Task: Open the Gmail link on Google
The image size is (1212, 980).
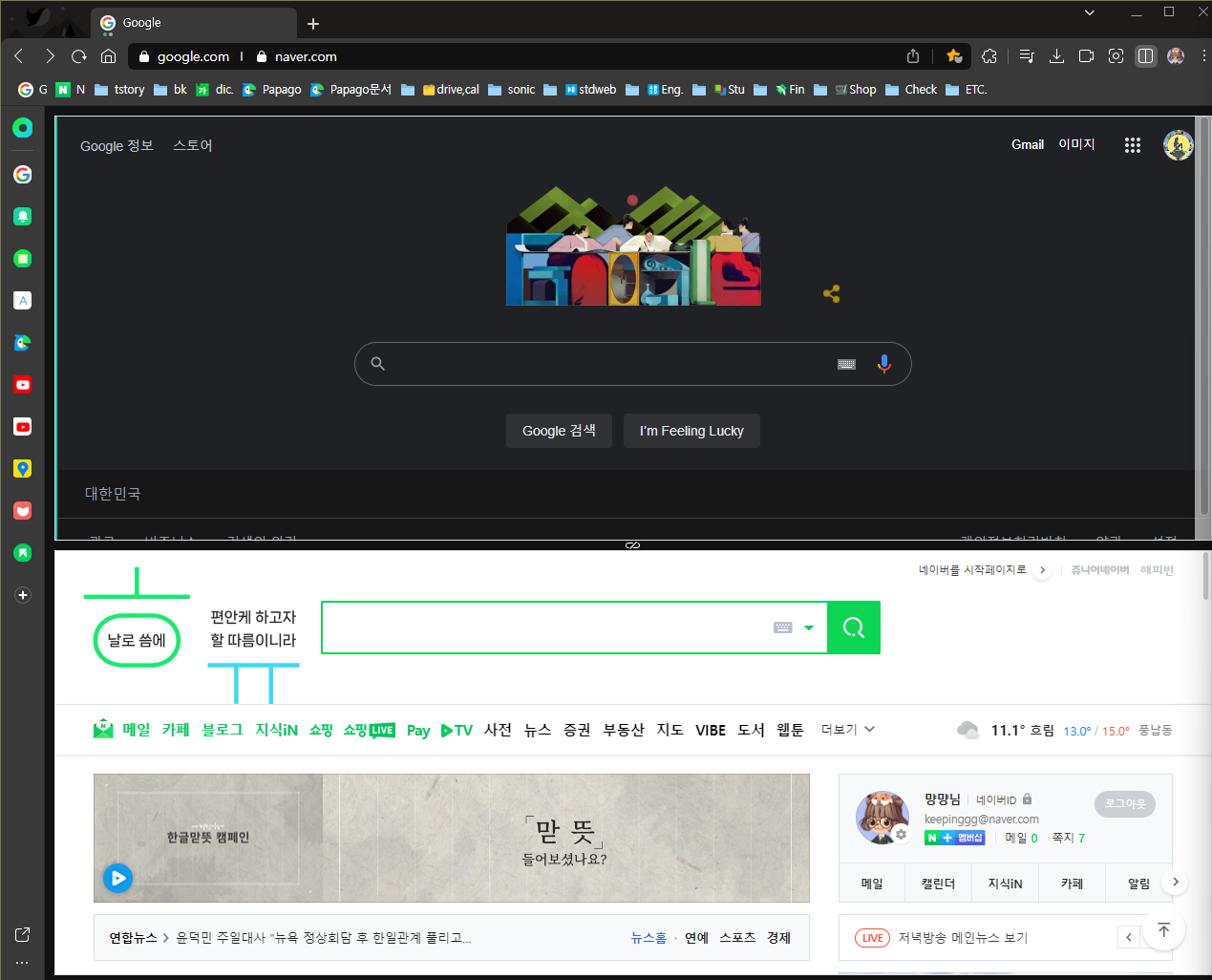Action: pyautogui.click(x=1028, y=145)
